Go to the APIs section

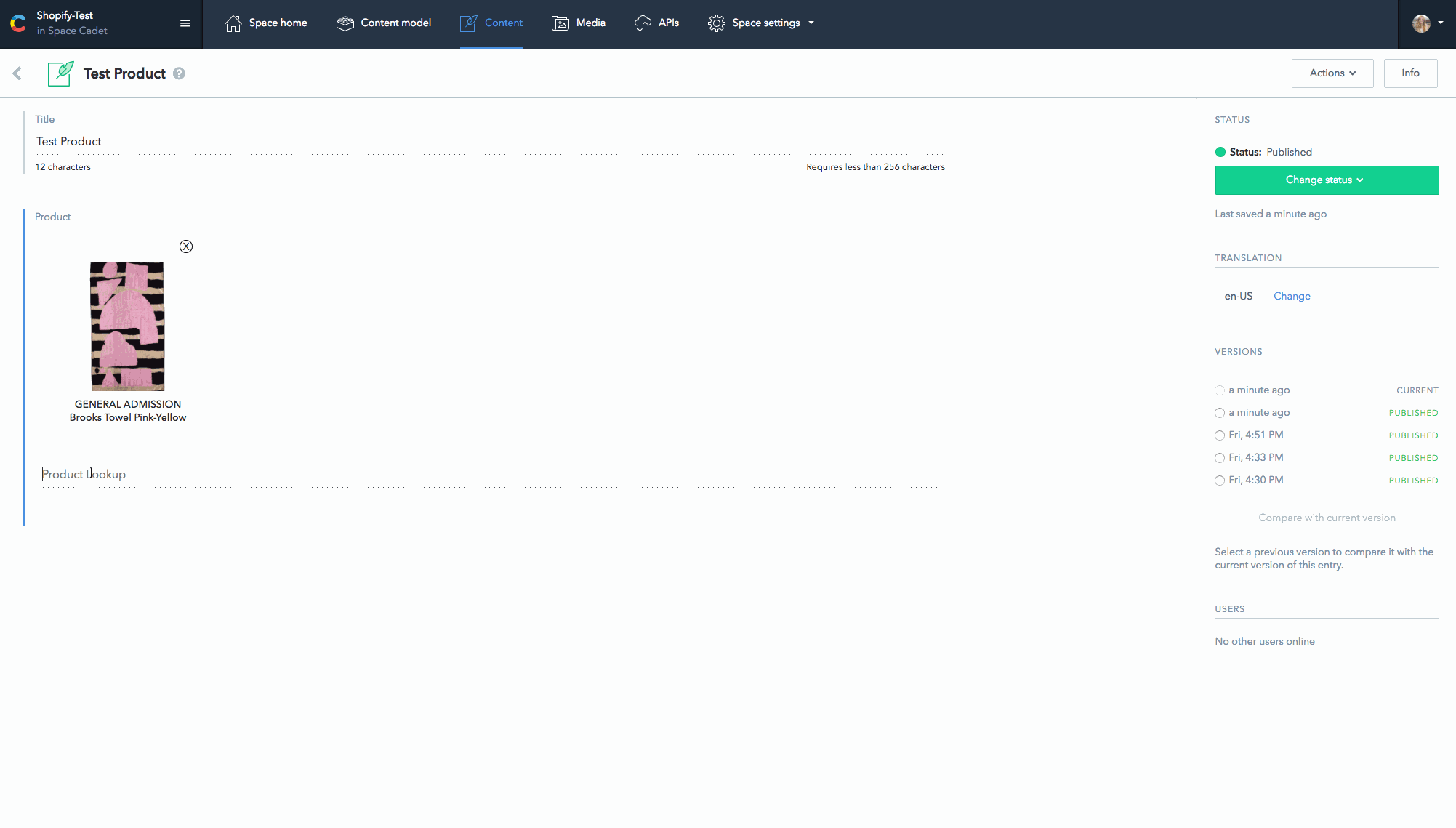pos(656,23)
